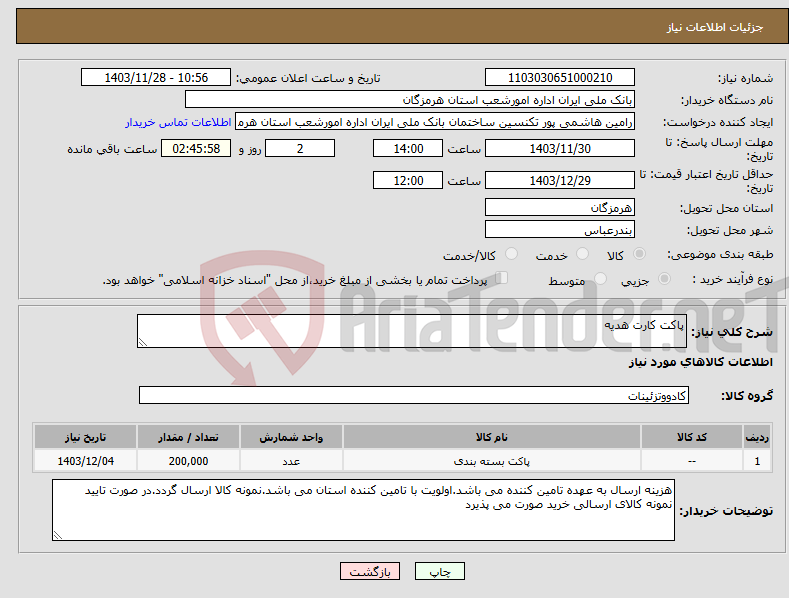The height and width of the screenshot is (598, 789).
Task: Click the delivery city field بندرعباس
Action: 560,230
